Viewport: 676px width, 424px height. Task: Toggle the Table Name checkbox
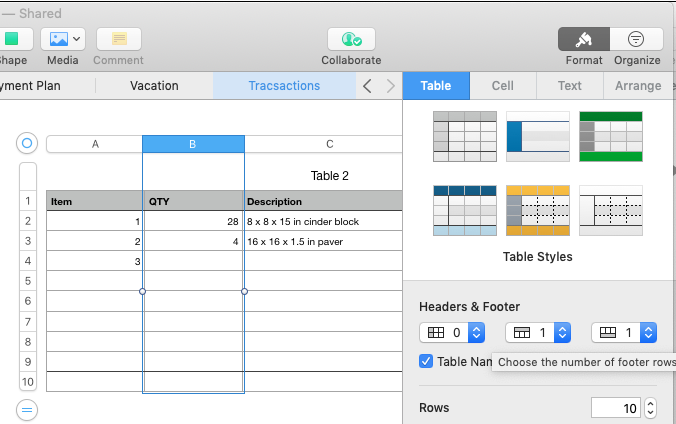coord(426,361)
